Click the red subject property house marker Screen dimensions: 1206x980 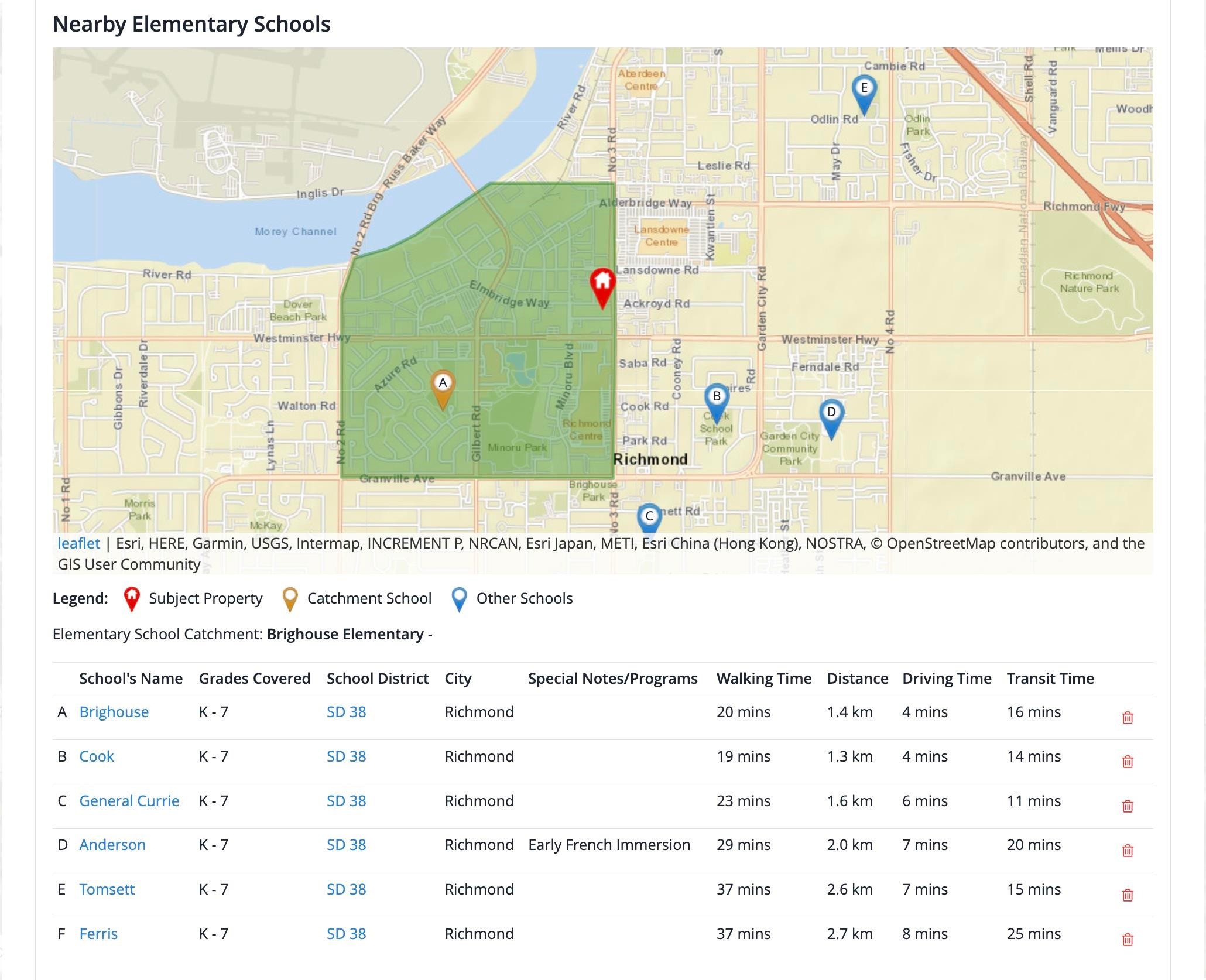[x=602, y=285]
